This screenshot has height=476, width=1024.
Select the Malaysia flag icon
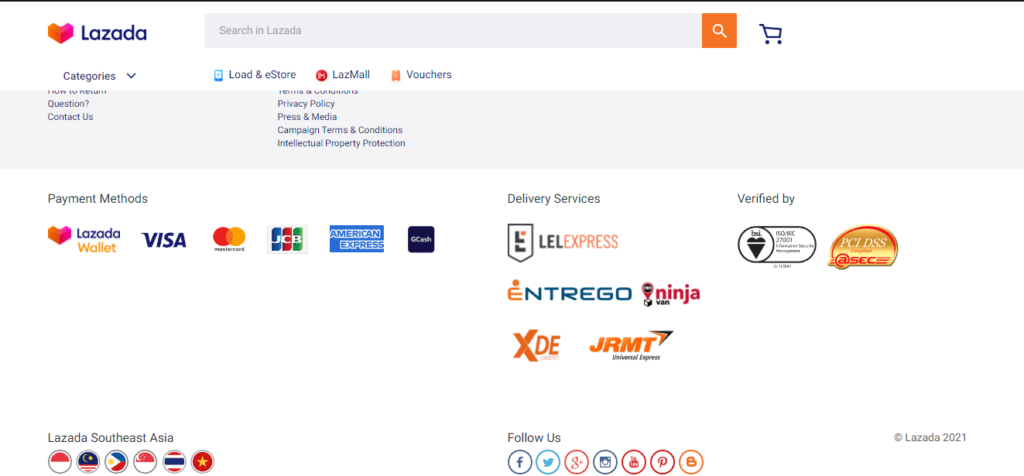point(88,462)
